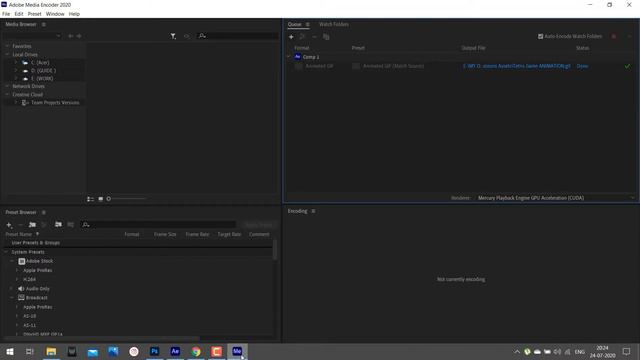The height and width of the screenshot is (360, 640).
Task: Click Format column header in Preset Browser
Action: click(132, 234)
